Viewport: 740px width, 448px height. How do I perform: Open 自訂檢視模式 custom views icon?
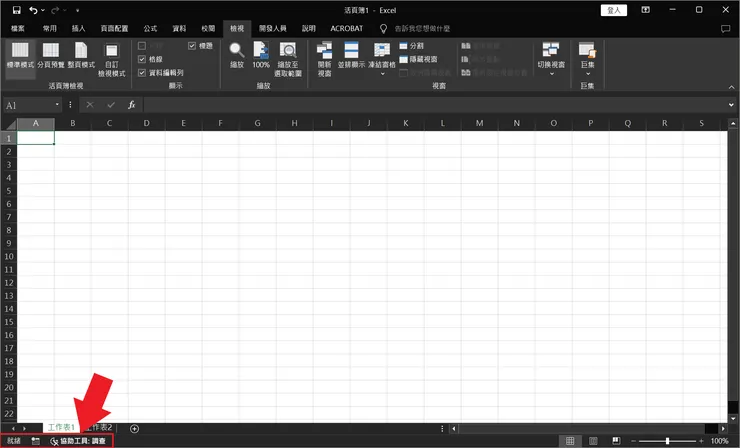click(x=111, y=60)
